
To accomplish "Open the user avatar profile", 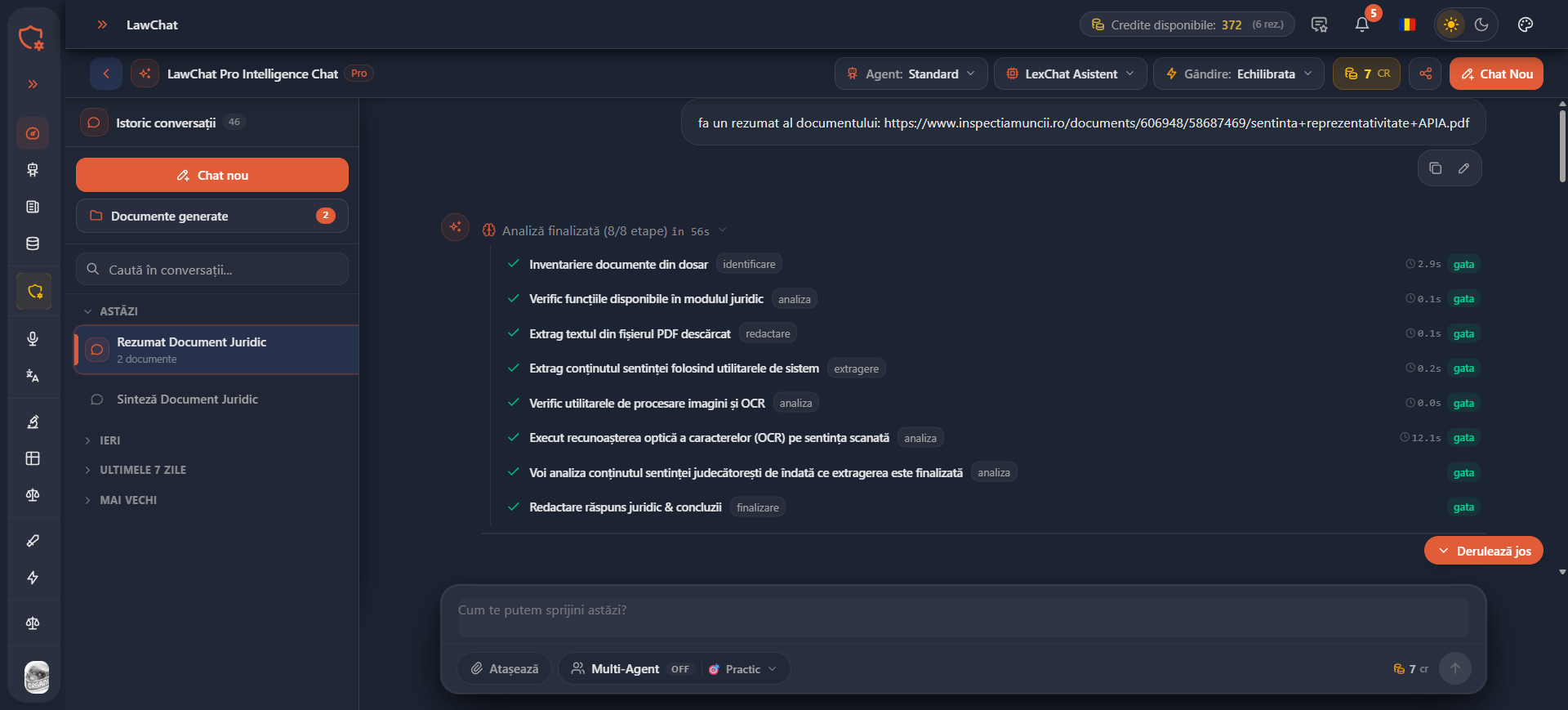I will [37, 677].
